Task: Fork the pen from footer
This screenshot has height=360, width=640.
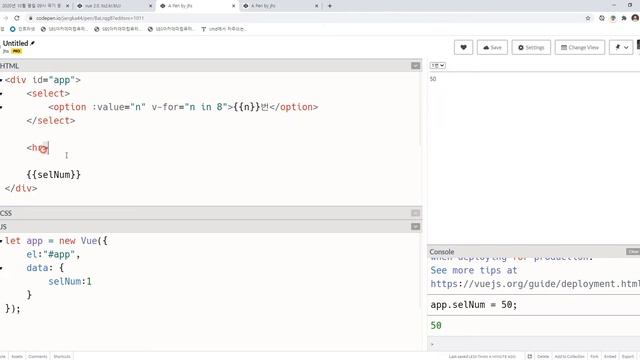Action: [594, 356]
